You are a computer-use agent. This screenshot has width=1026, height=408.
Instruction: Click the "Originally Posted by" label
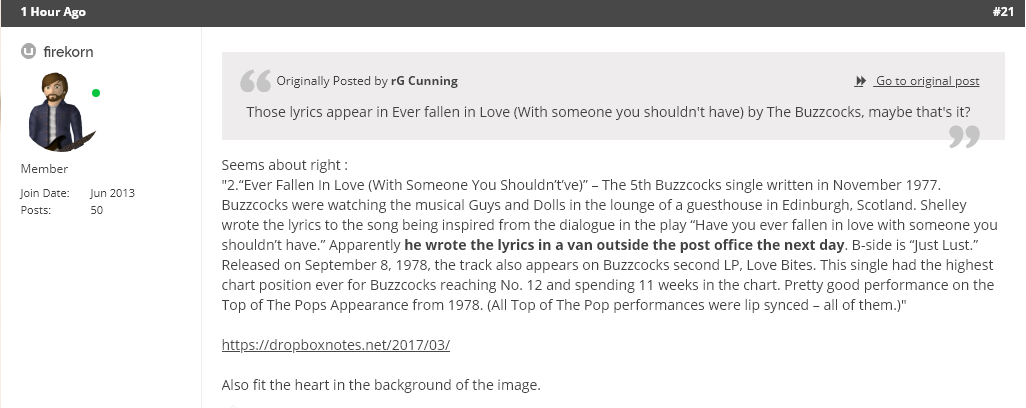click(332, 80)
